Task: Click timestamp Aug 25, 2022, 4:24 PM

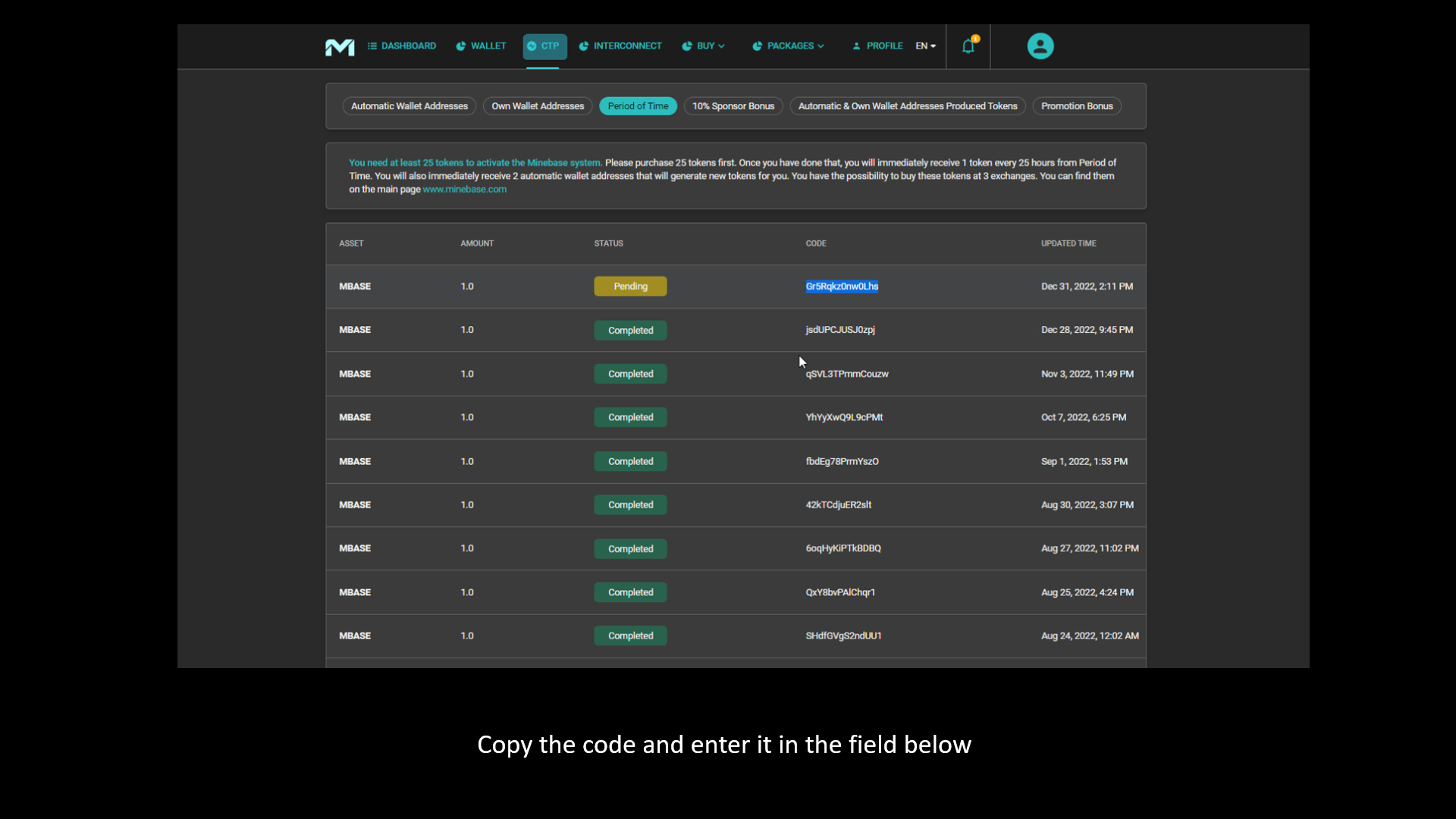Action: point(1087,592)
